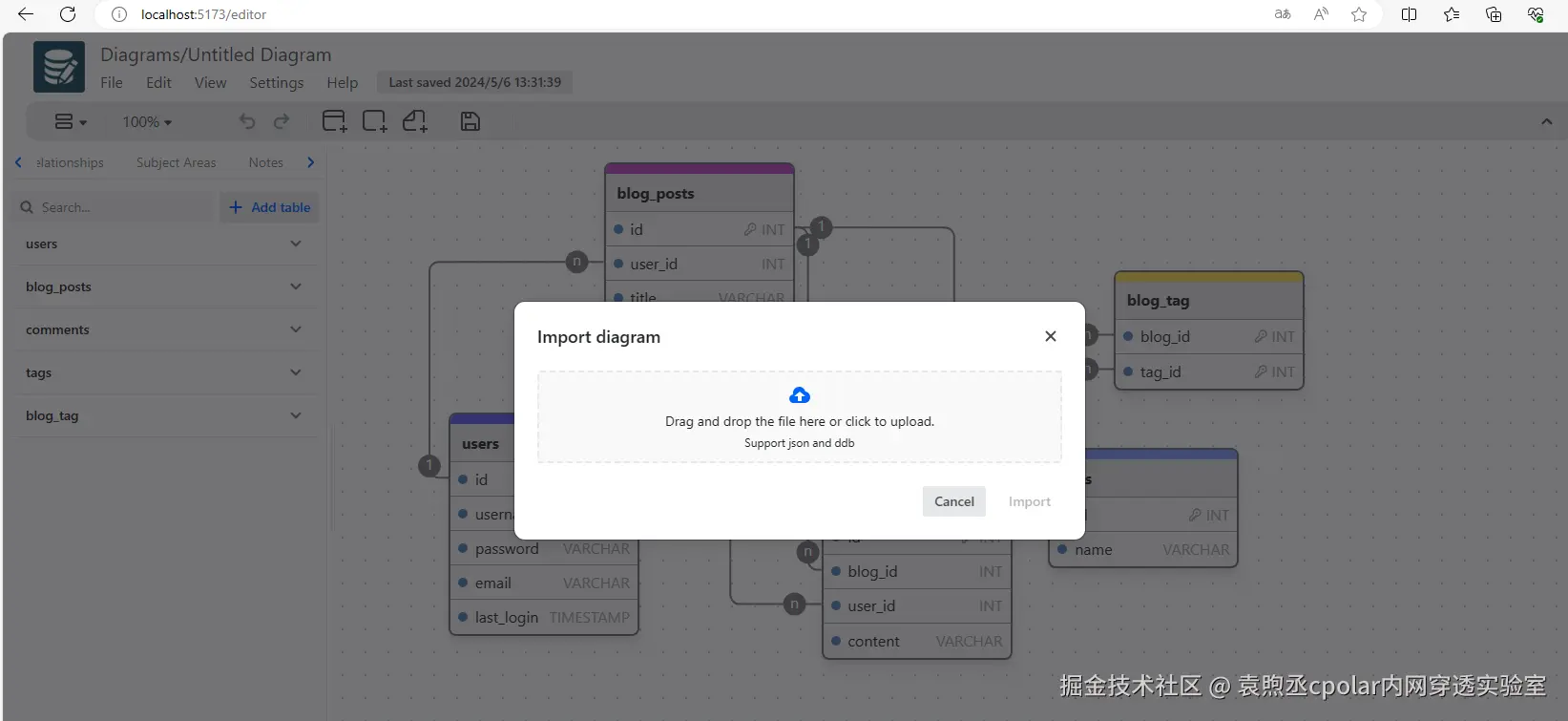Screen dimensions: 1568x721
Task: Click the read aloud icon
Action: coord(1321,14)
